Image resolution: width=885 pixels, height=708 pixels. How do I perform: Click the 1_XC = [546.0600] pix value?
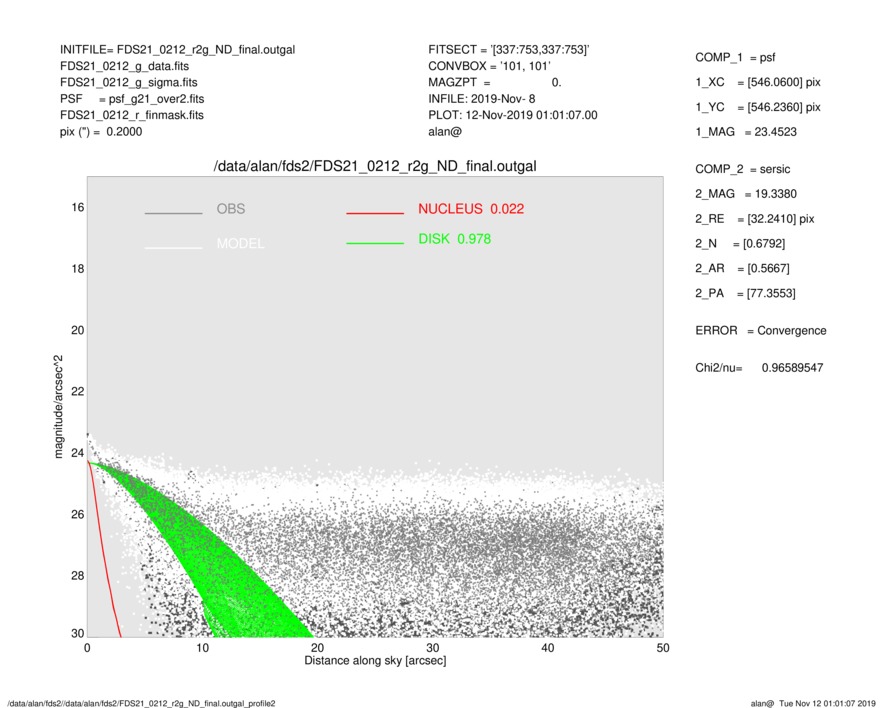758,82
